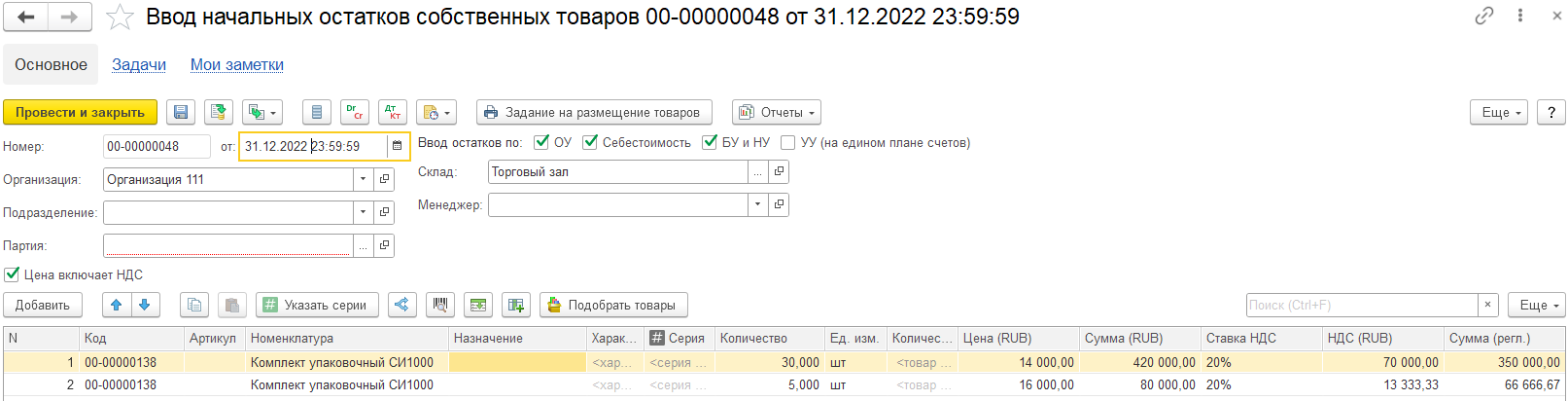The width and height of the screenshot is (1568, 401).
Task: Toggle the Цена включает НДС checkbox
Action: tap(13, 275)
